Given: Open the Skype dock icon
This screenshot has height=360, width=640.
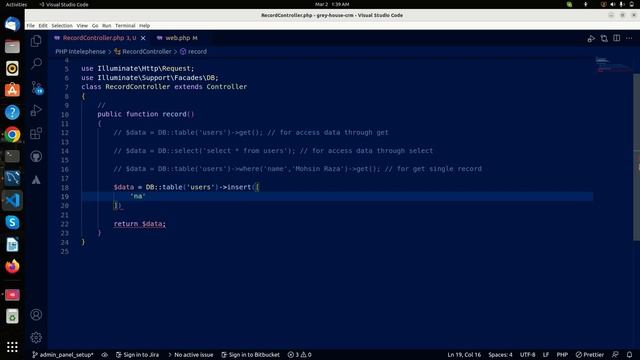Looking at the screenshot, I should (x=12, y=222).
